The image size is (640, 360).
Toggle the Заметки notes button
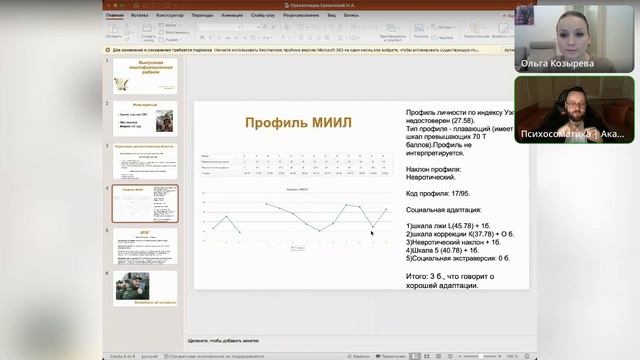358,356
